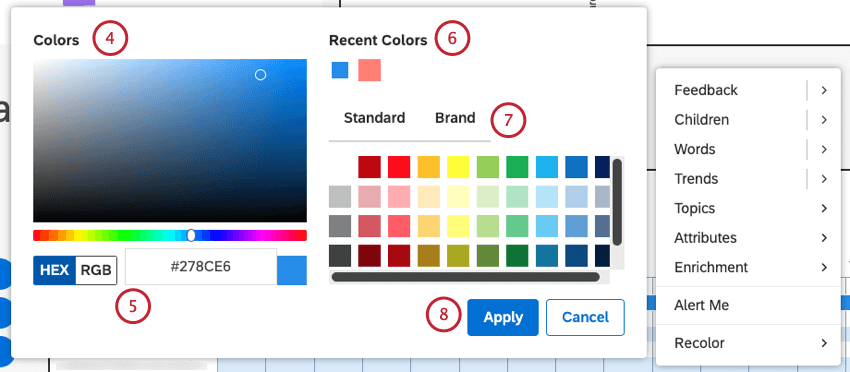Select the olive yellow swatch in bottom row
Image resolution: width=850 pixels, height=372 pixels.
[458, 256]
